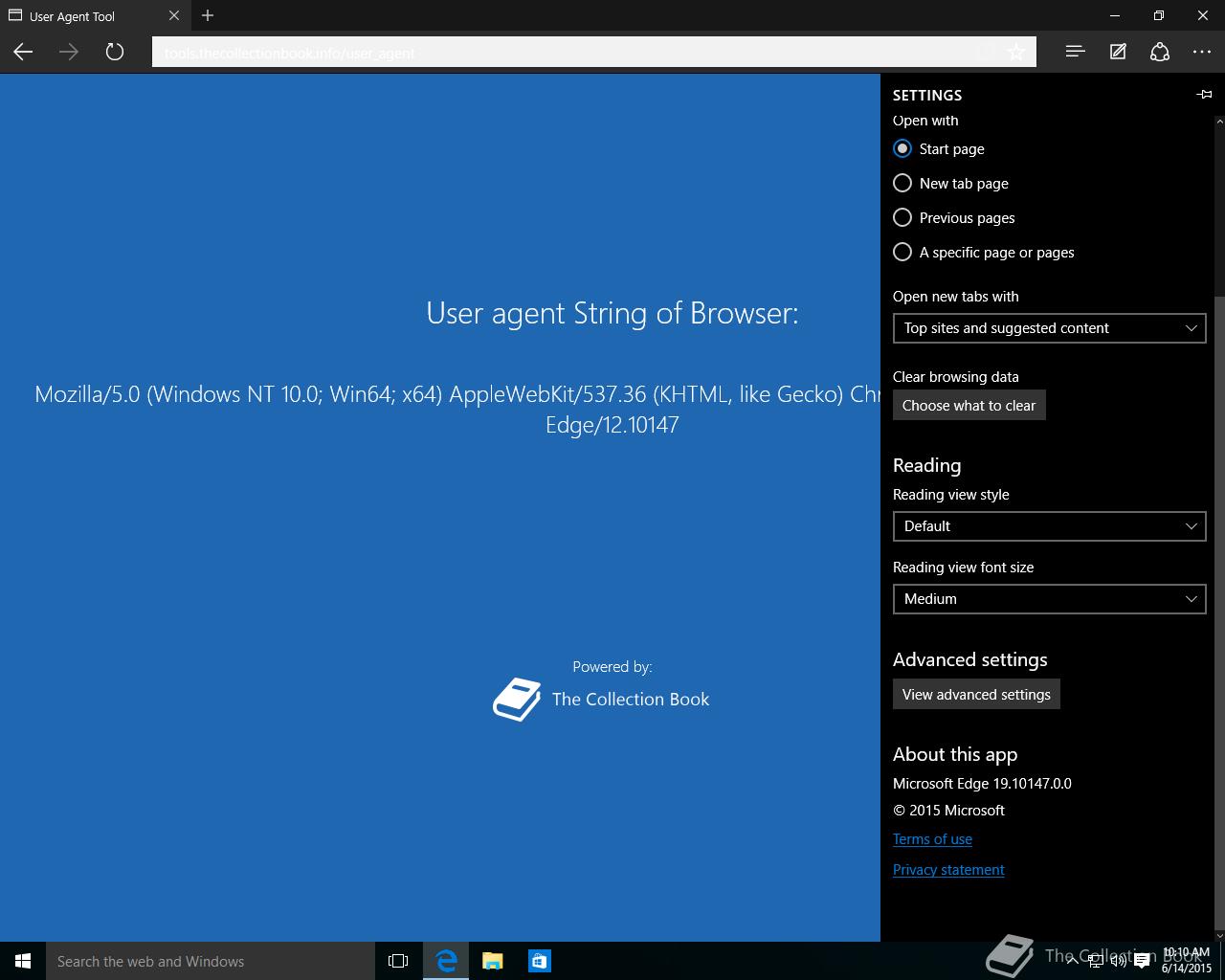Viewport: 1225px width, 980px height.
Task: Go back to the previous page
Action: point(23,52)
